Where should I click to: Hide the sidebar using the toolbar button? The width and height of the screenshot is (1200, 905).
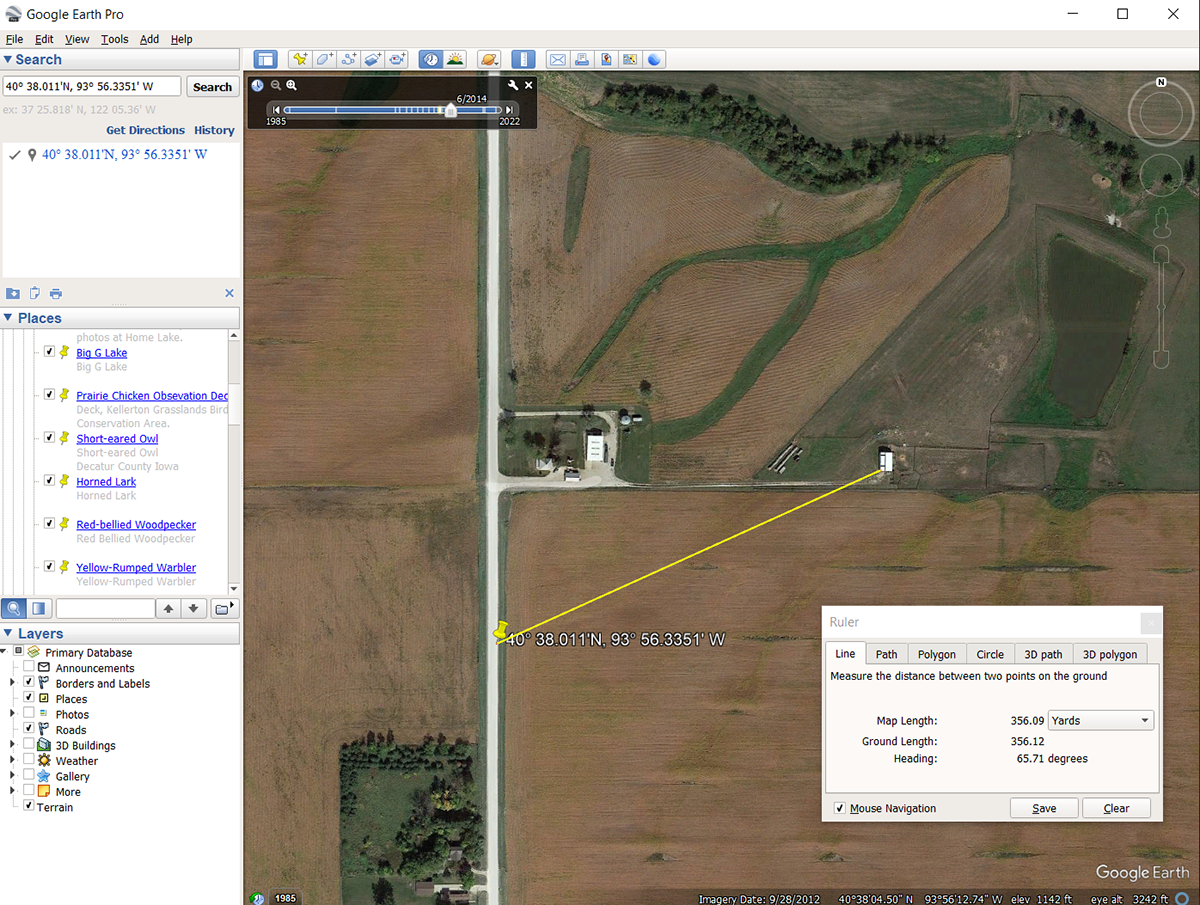(265, 59)
